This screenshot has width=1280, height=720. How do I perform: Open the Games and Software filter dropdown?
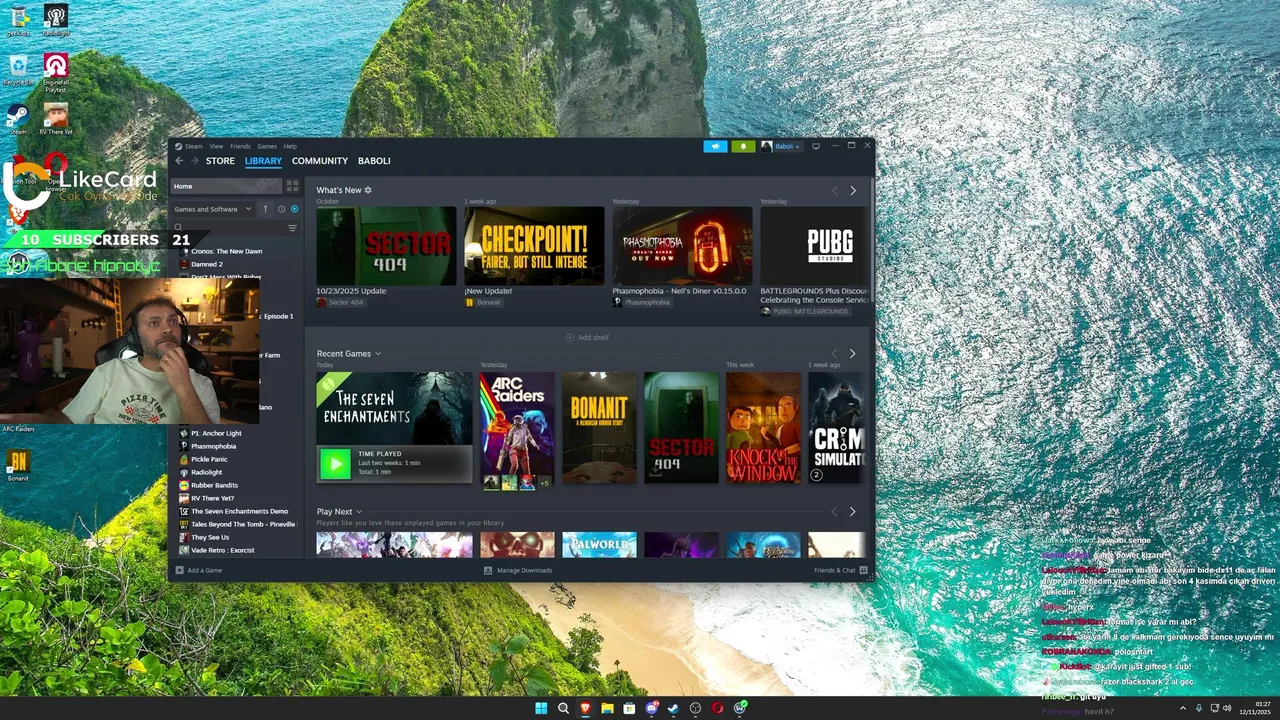tap(213, 209)
